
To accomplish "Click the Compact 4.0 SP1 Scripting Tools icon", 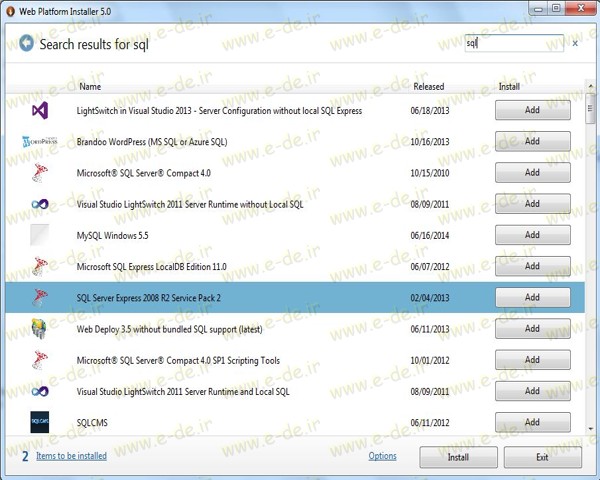I will (x=39, y=360).
